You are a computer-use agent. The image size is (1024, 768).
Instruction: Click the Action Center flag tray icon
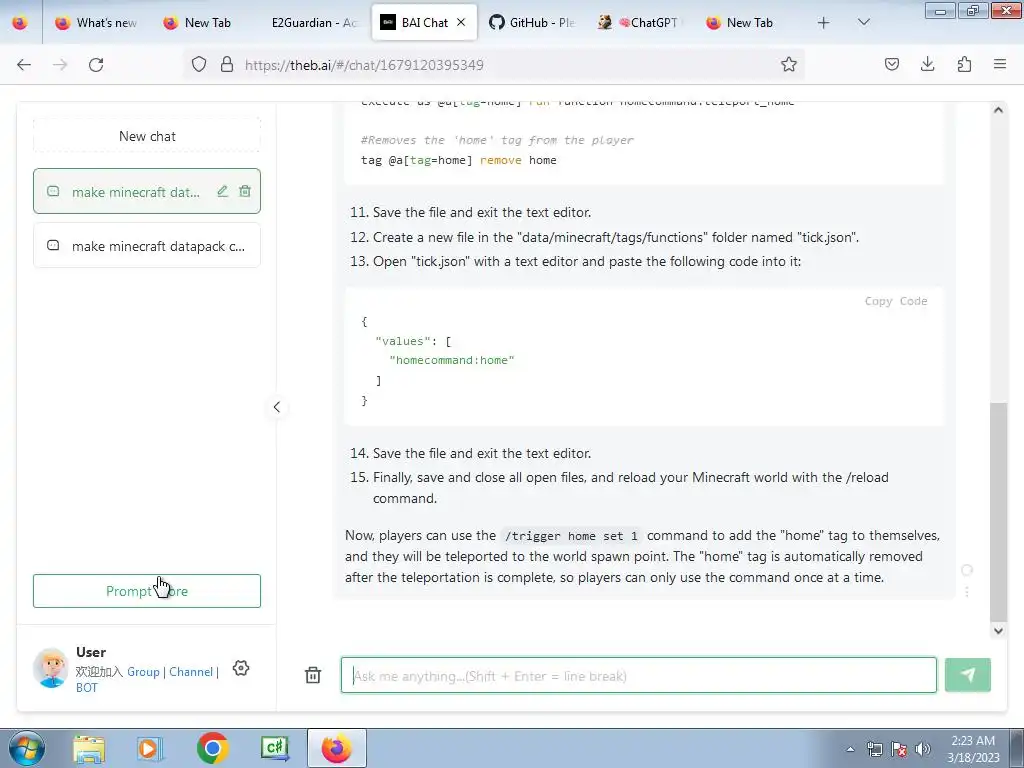899,749
